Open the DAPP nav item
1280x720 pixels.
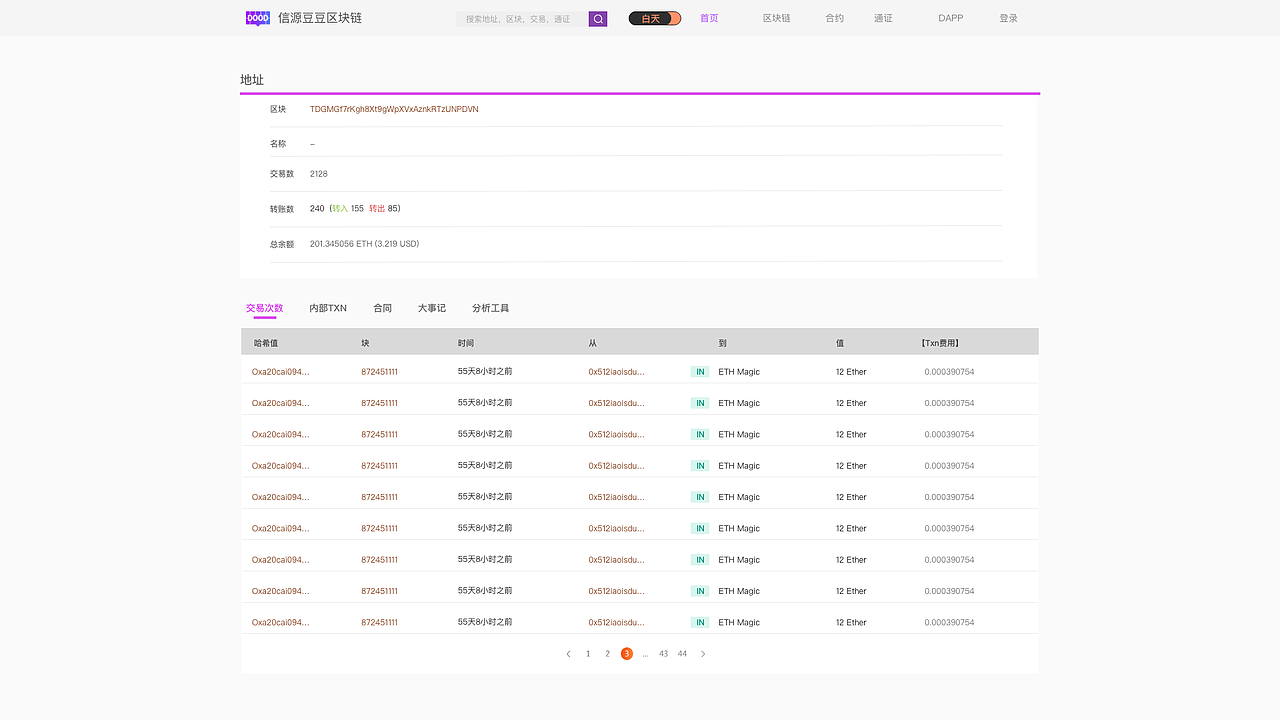tap(951, 19)
